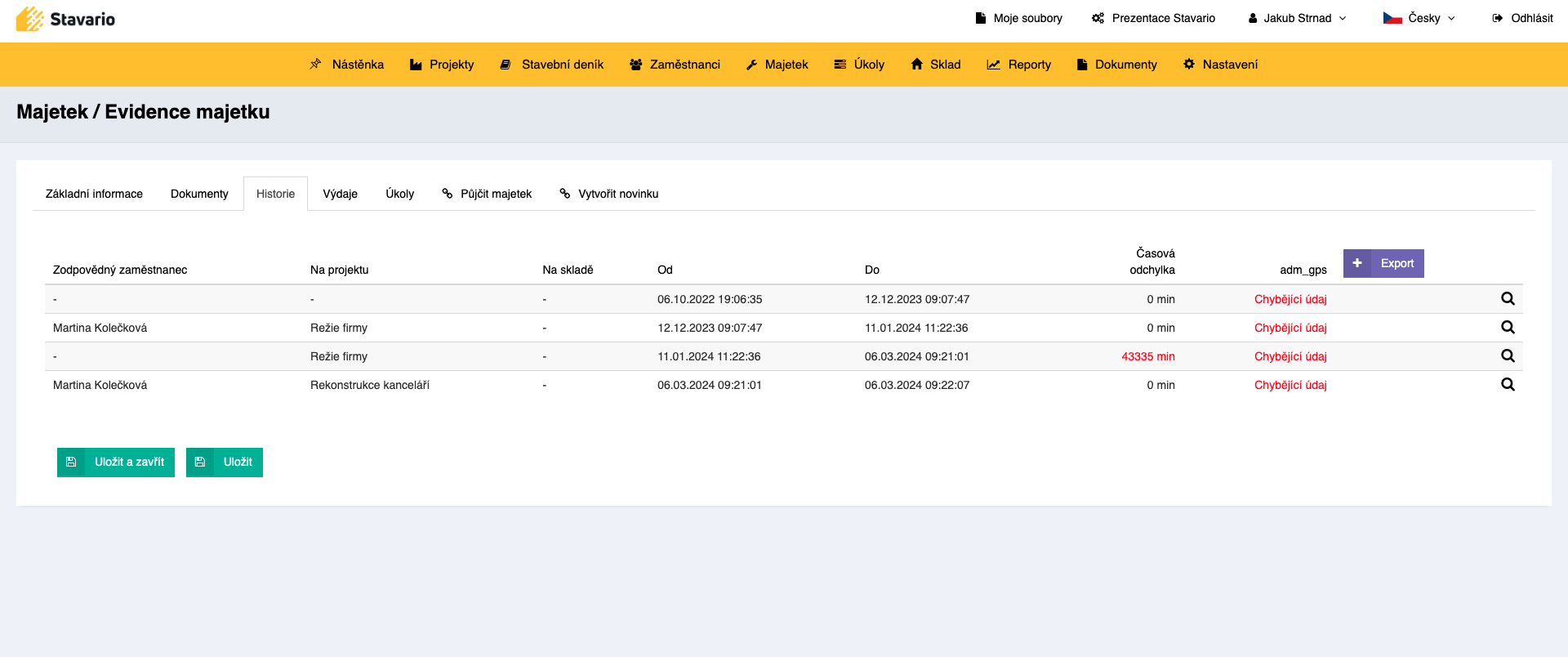
Task: Open detail magnifier for first history row
Action: [1508, 299]
